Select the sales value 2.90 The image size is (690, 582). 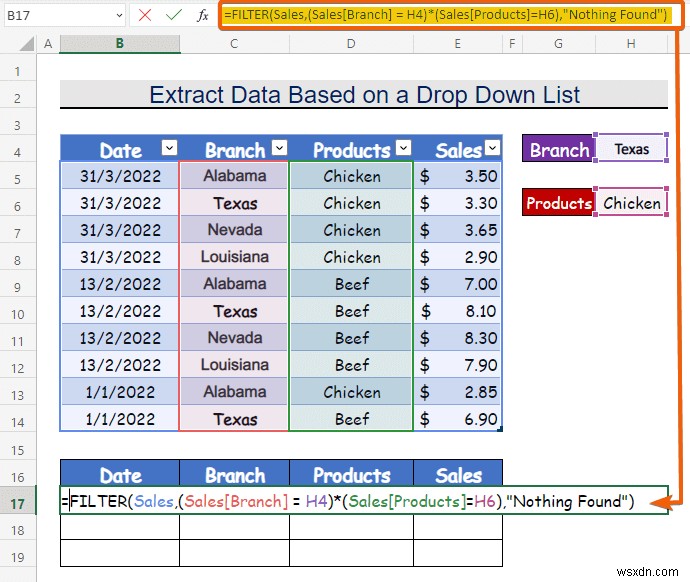pos(458,257)
